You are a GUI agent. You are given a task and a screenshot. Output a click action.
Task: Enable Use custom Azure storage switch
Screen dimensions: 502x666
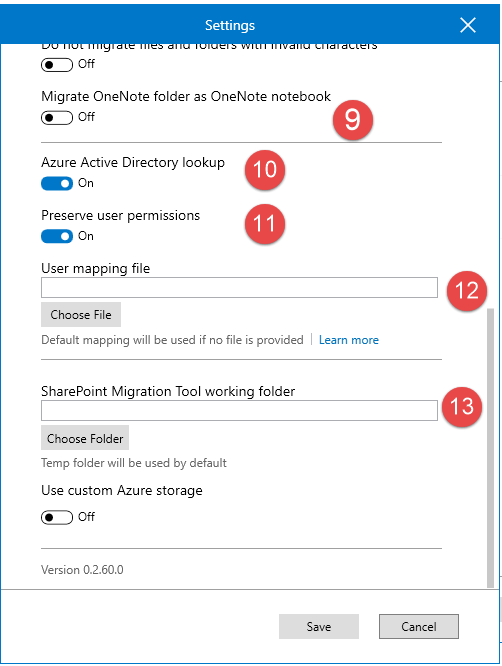(x=57, y=517)
